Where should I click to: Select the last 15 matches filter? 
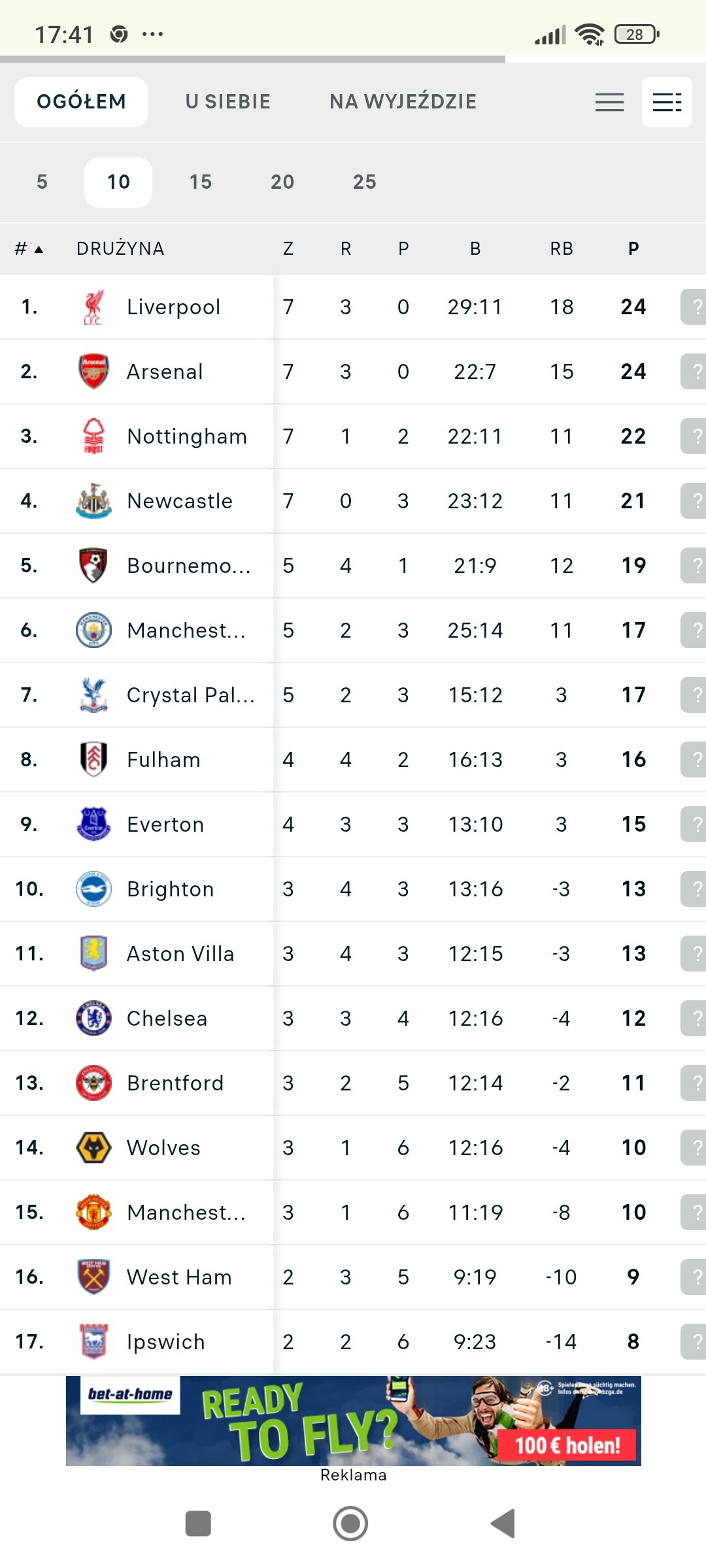[201, 182]
